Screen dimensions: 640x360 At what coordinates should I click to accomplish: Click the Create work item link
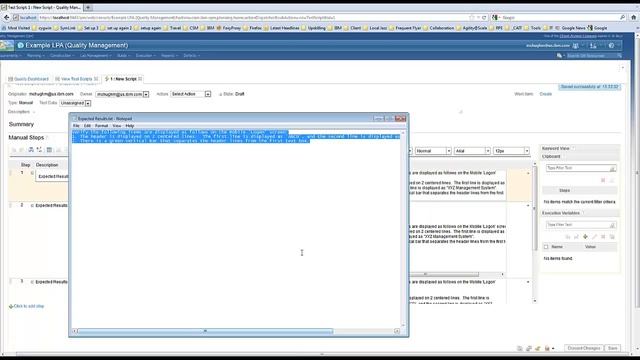546,94
